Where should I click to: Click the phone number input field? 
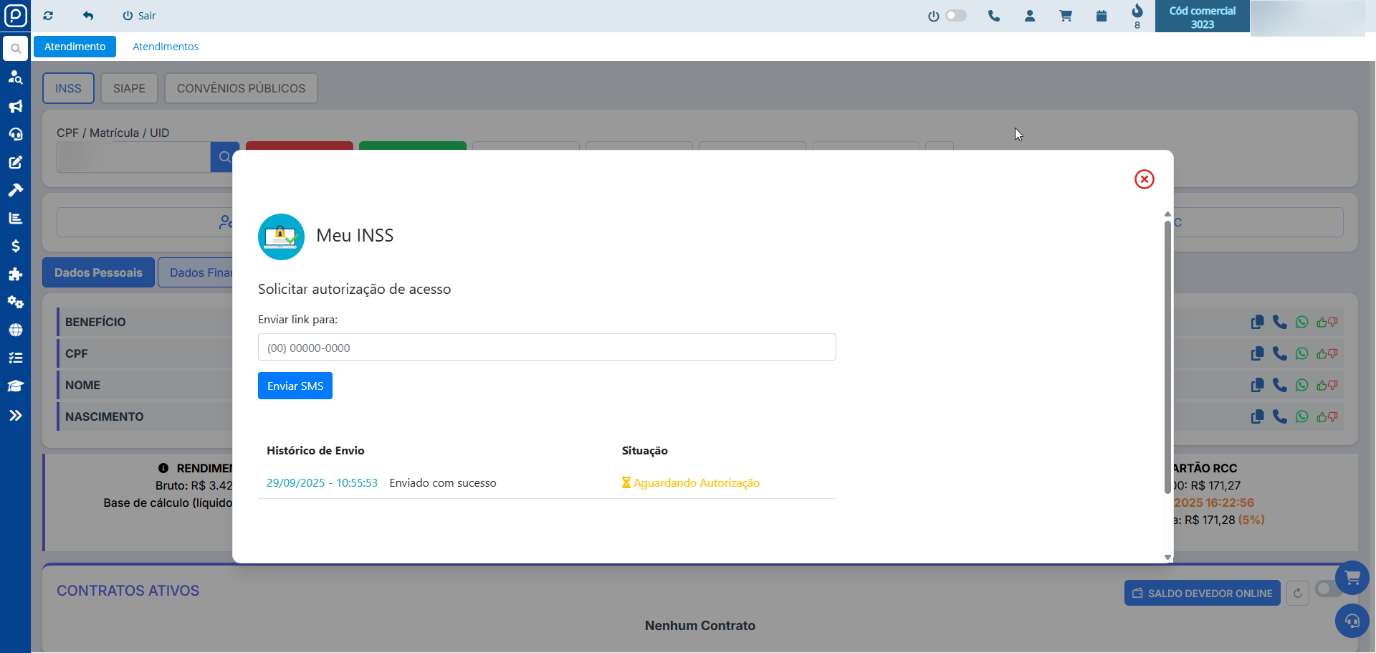click(546, 347)
